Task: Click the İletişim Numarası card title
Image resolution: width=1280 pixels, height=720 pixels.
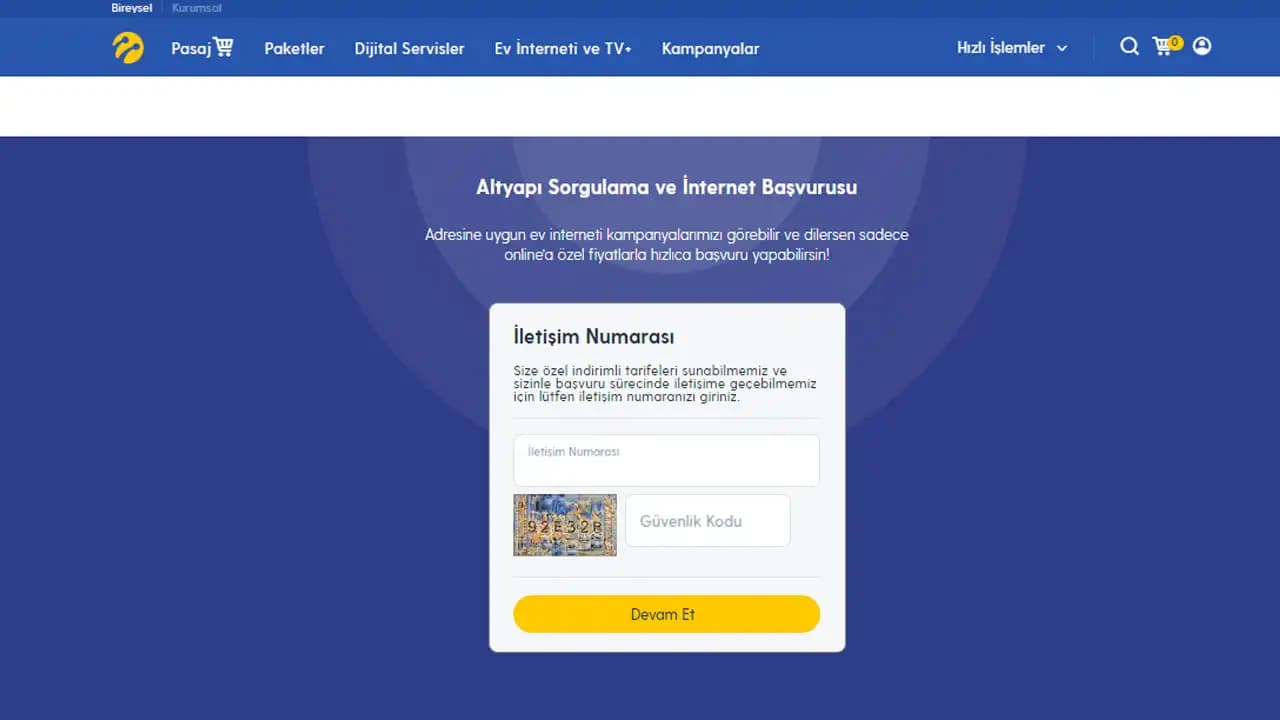Action: 593,336
